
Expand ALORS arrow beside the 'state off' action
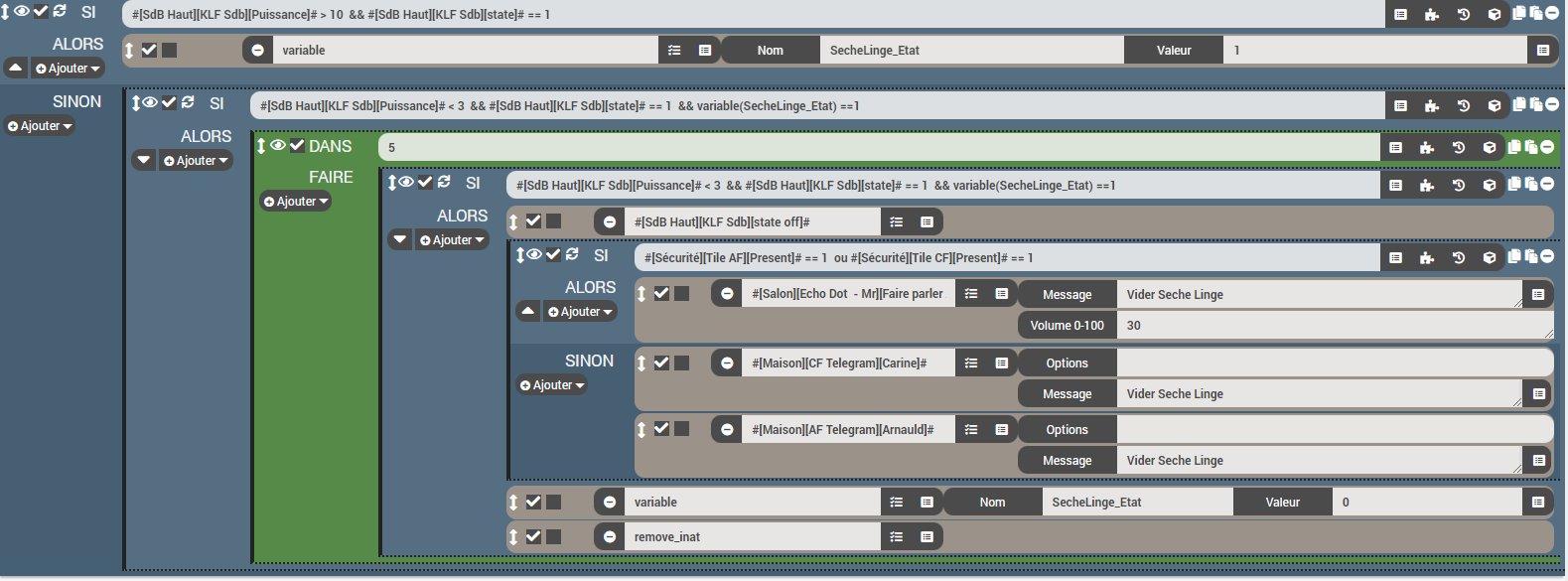[x=399, y=239]
